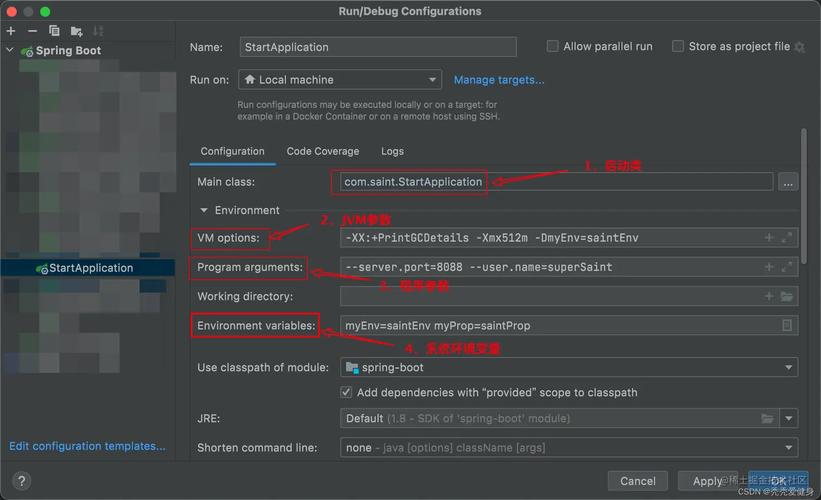This screenshot has height=500, width=821.
Task: Open the Run on Local machine dropdown
Action: click(340, 80)
